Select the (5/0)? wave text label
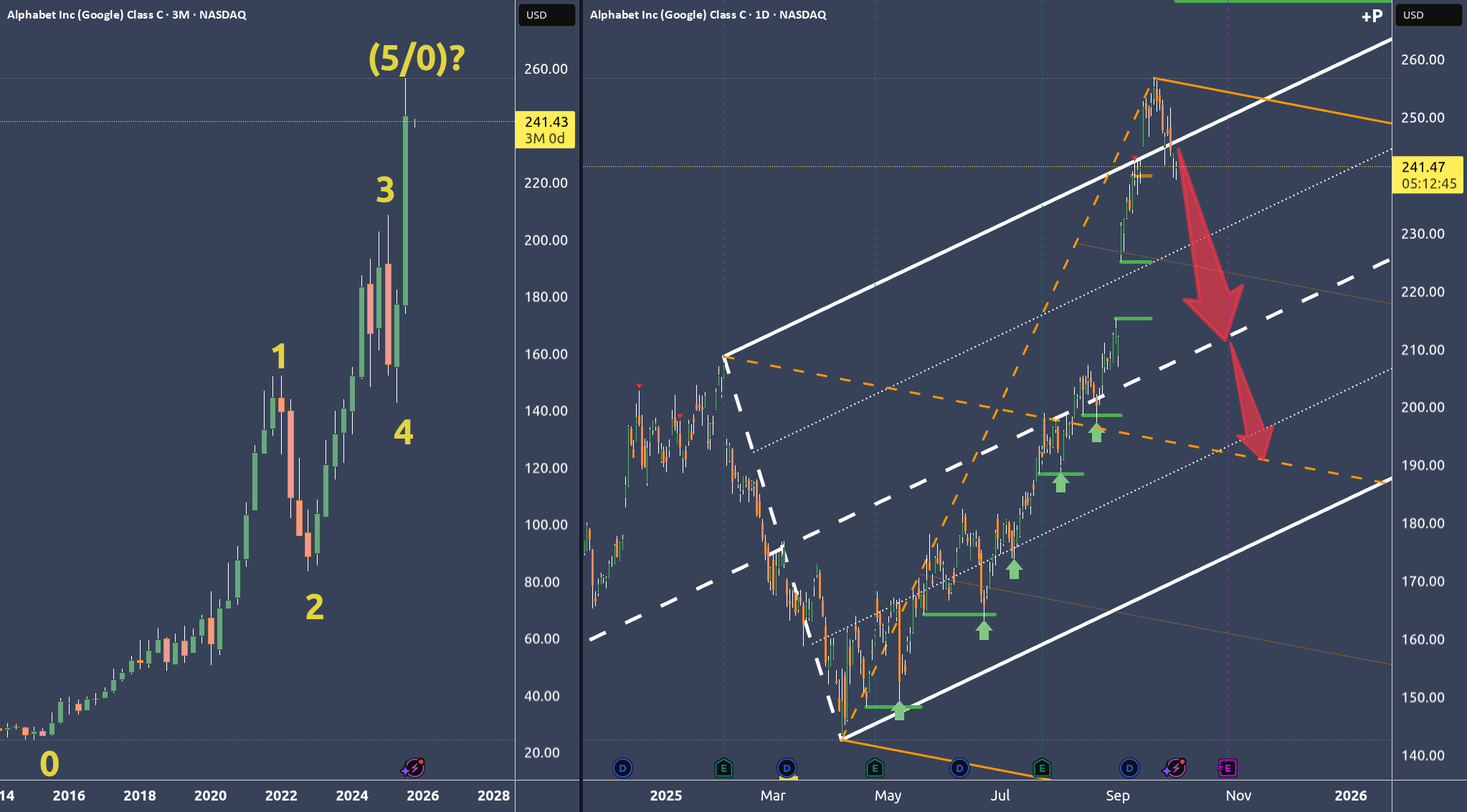This screenshot has height=812, width=1467. 417,59
